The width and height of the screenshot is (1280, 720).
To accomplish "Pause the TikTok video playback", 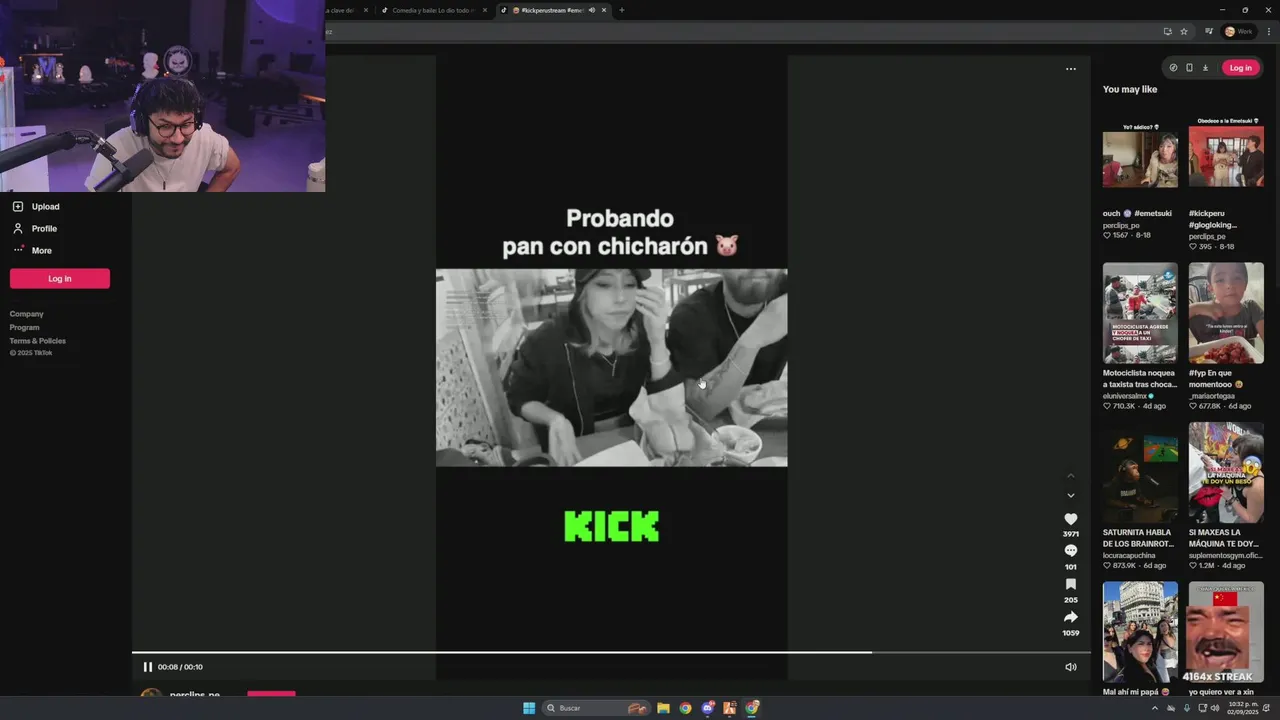I will point(147,667).
